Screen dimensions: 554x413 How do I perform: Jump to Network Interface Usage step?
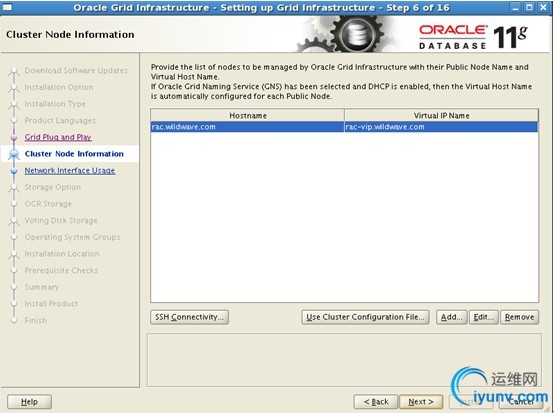click(x=70, y=171)
